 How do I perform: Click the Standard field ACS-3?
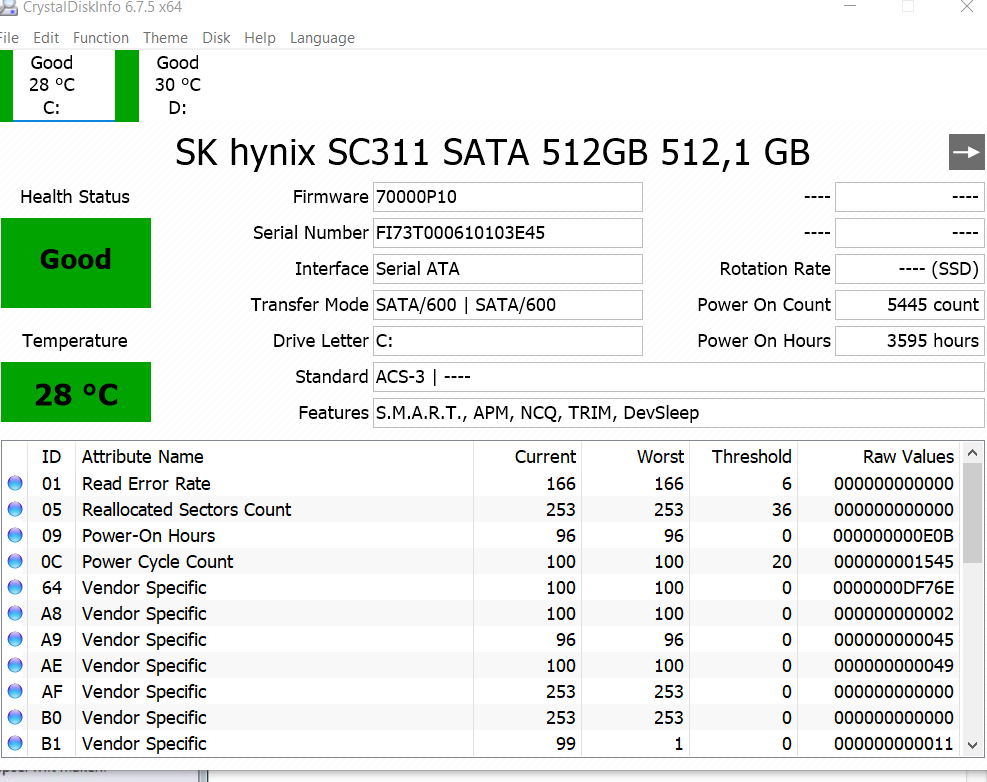pyautogui.click(x=679, y=377)
